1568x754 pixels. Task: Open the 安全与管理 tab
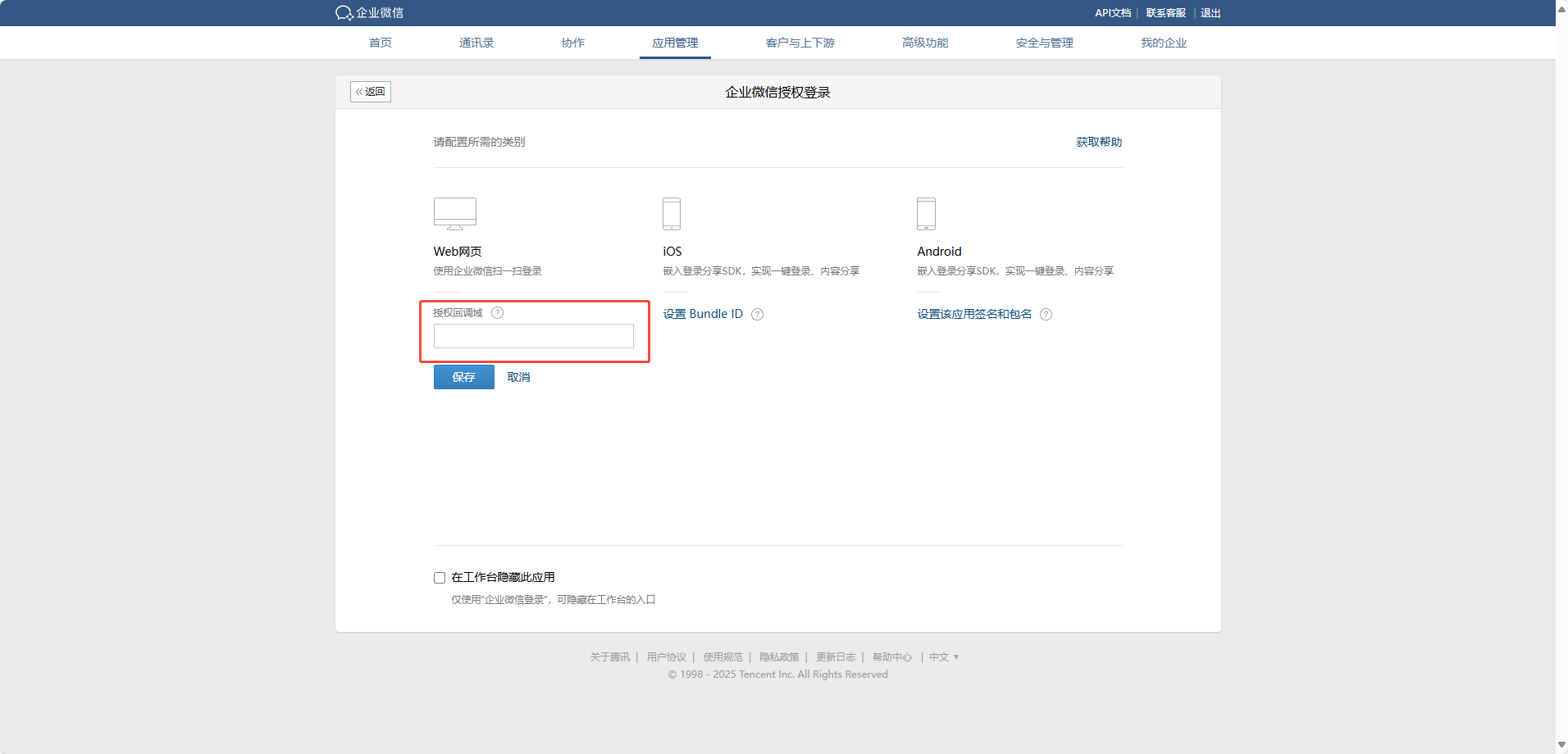pos(1045,43)
